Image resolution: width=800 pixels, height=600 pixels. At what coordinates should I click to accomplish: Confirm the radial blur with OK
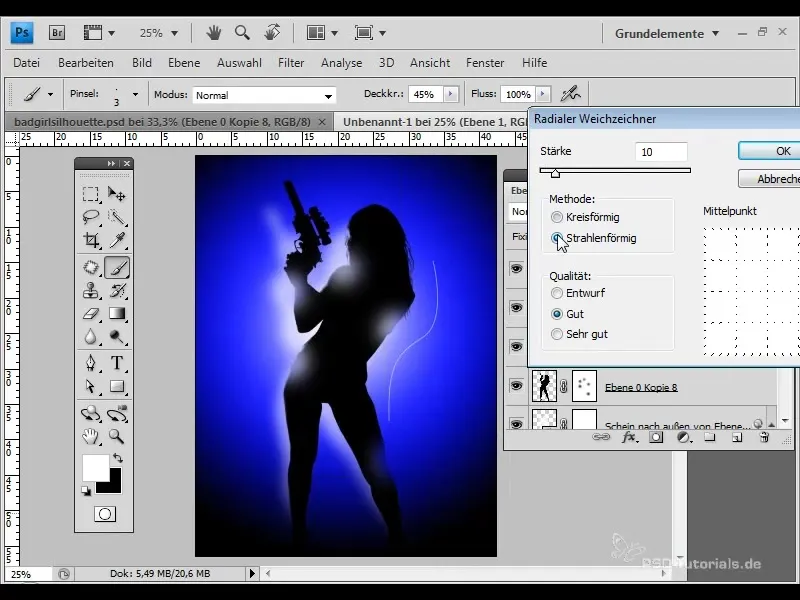point(769,151)
